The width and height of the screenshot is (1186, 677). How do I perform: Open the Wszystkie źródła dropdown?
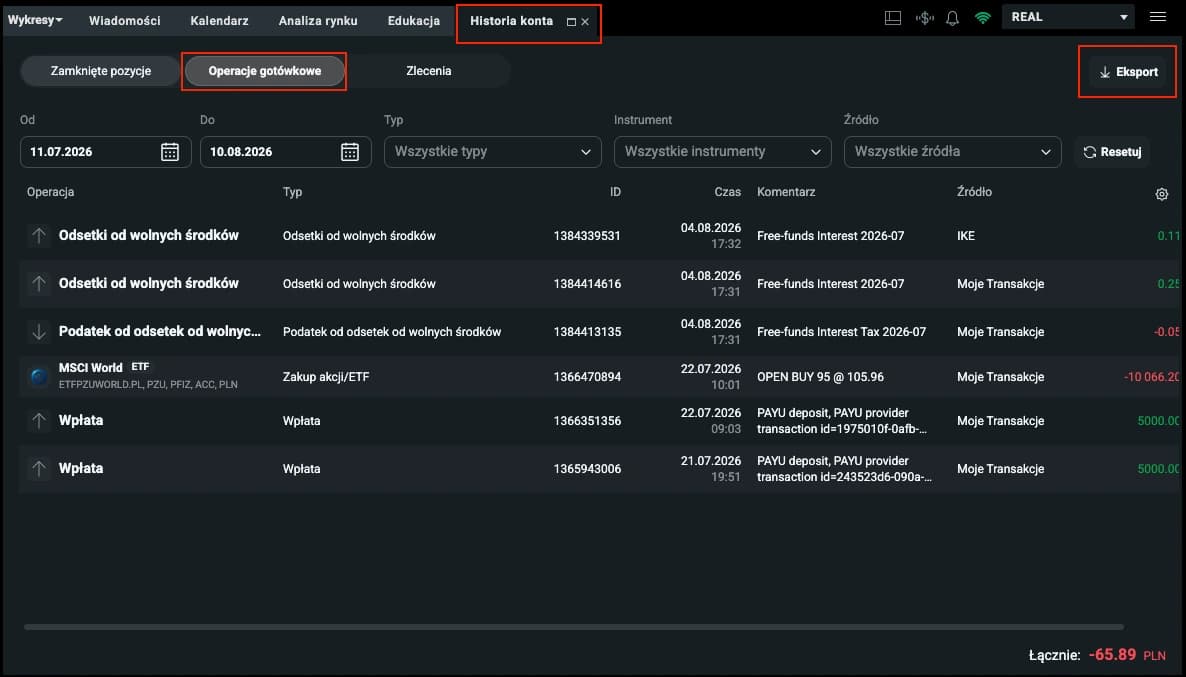coord(952,152)
